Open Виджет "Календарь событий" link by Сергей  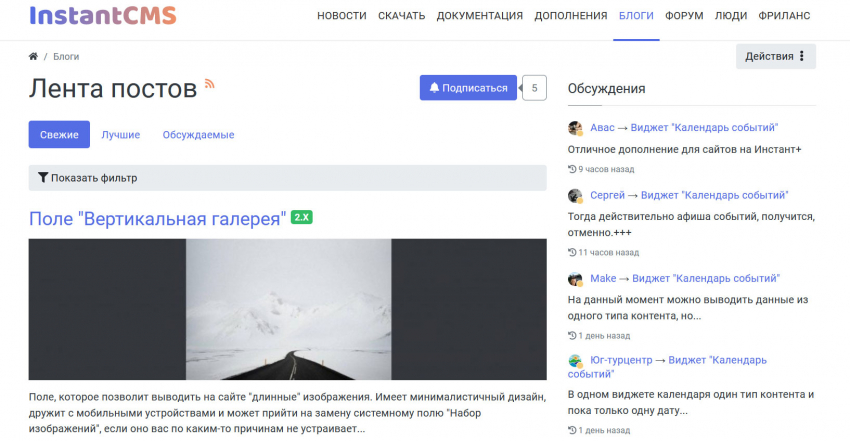click(x=714, y=195)
